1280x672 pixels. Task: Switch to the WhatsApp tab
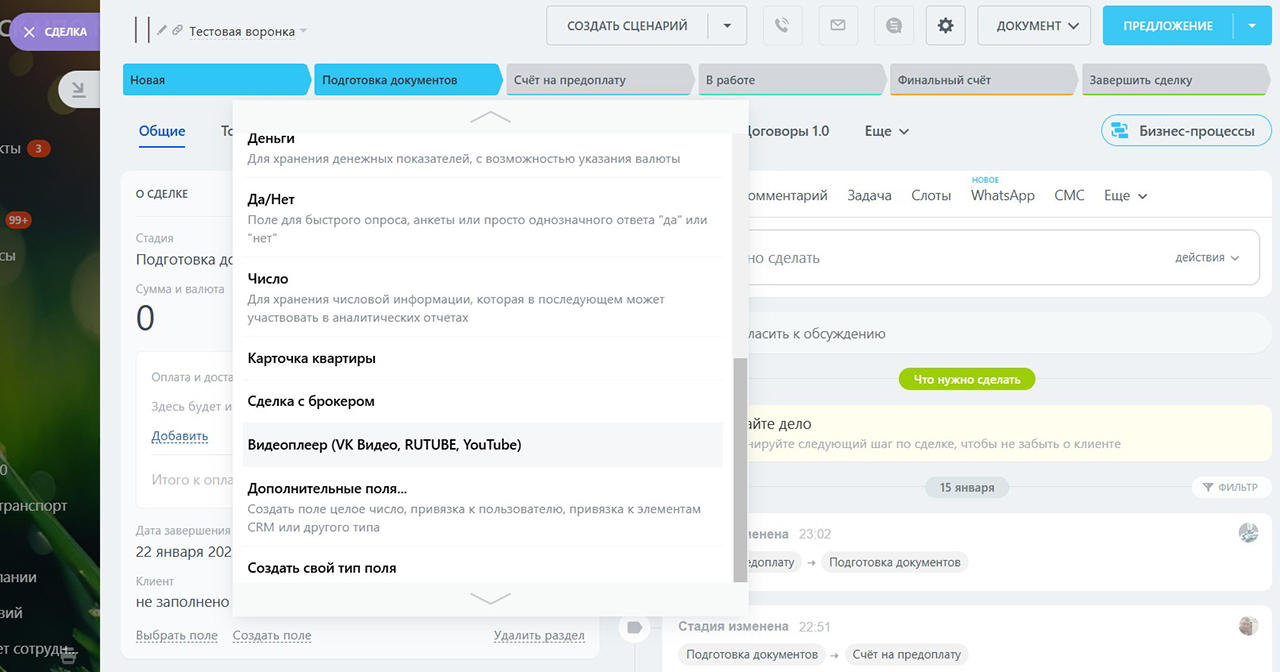(x=1002, y=196)
